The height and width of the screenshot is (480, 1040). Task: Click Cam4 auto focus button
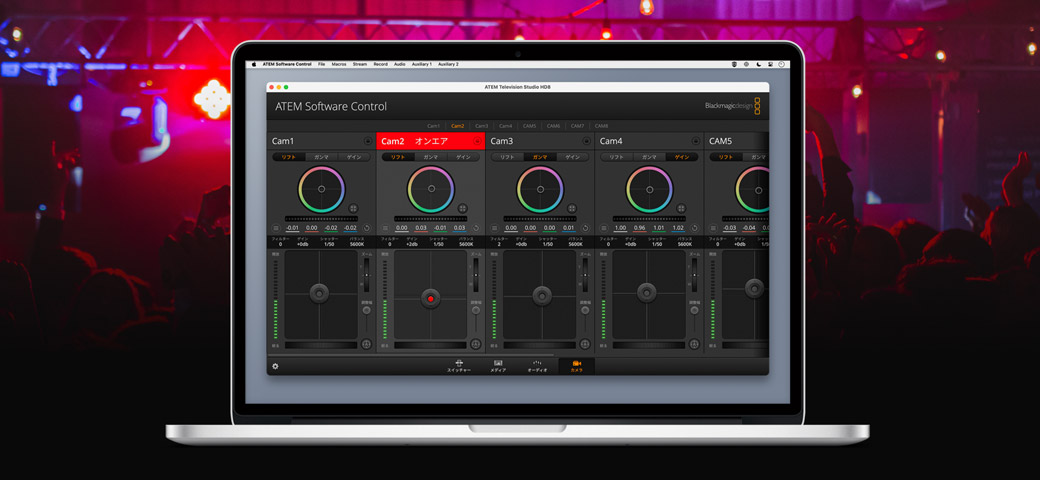[694, 344]
